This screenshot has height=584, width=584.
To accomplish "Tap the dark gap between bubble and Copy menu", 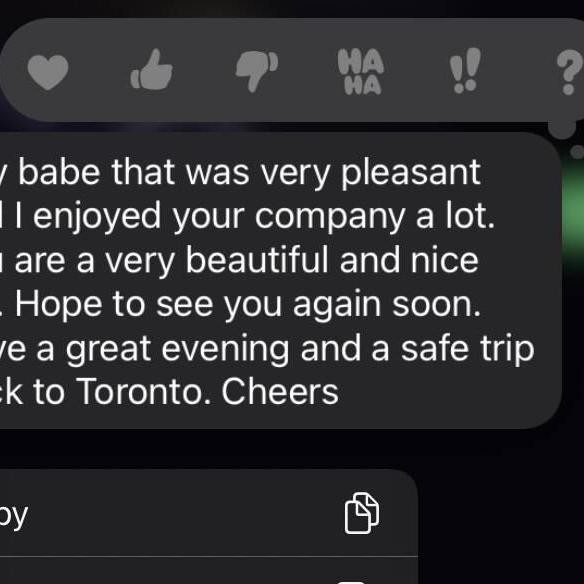I will point(209,449).
